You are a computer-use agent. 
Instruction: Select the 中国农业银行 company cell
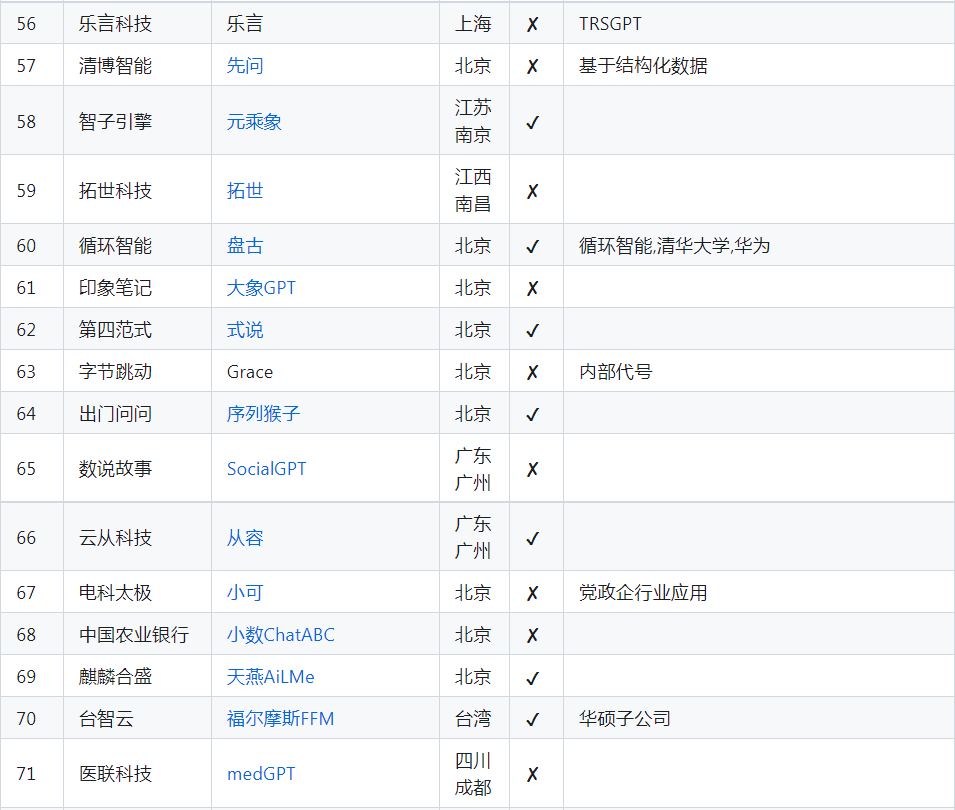pyautogui.click(x=137, y=635)
